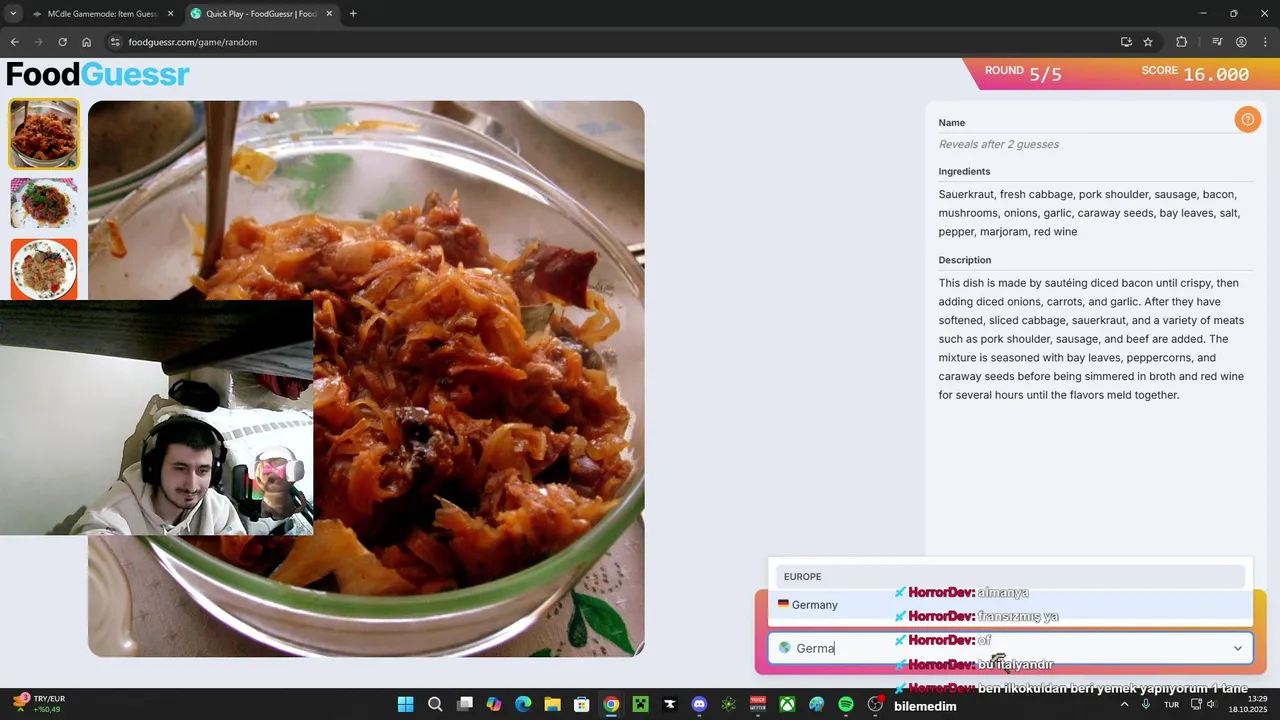This screenshot has width=1280, height=720.
Task: Open the Windows Start menu
Action: pos(405,704)
